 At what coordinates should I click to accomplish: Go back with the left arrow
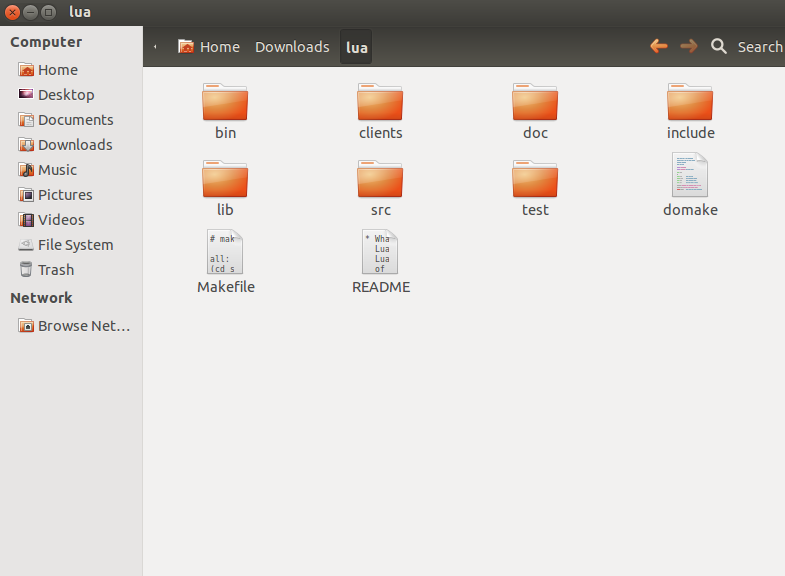pyautogui.click(x=659, y=47)
